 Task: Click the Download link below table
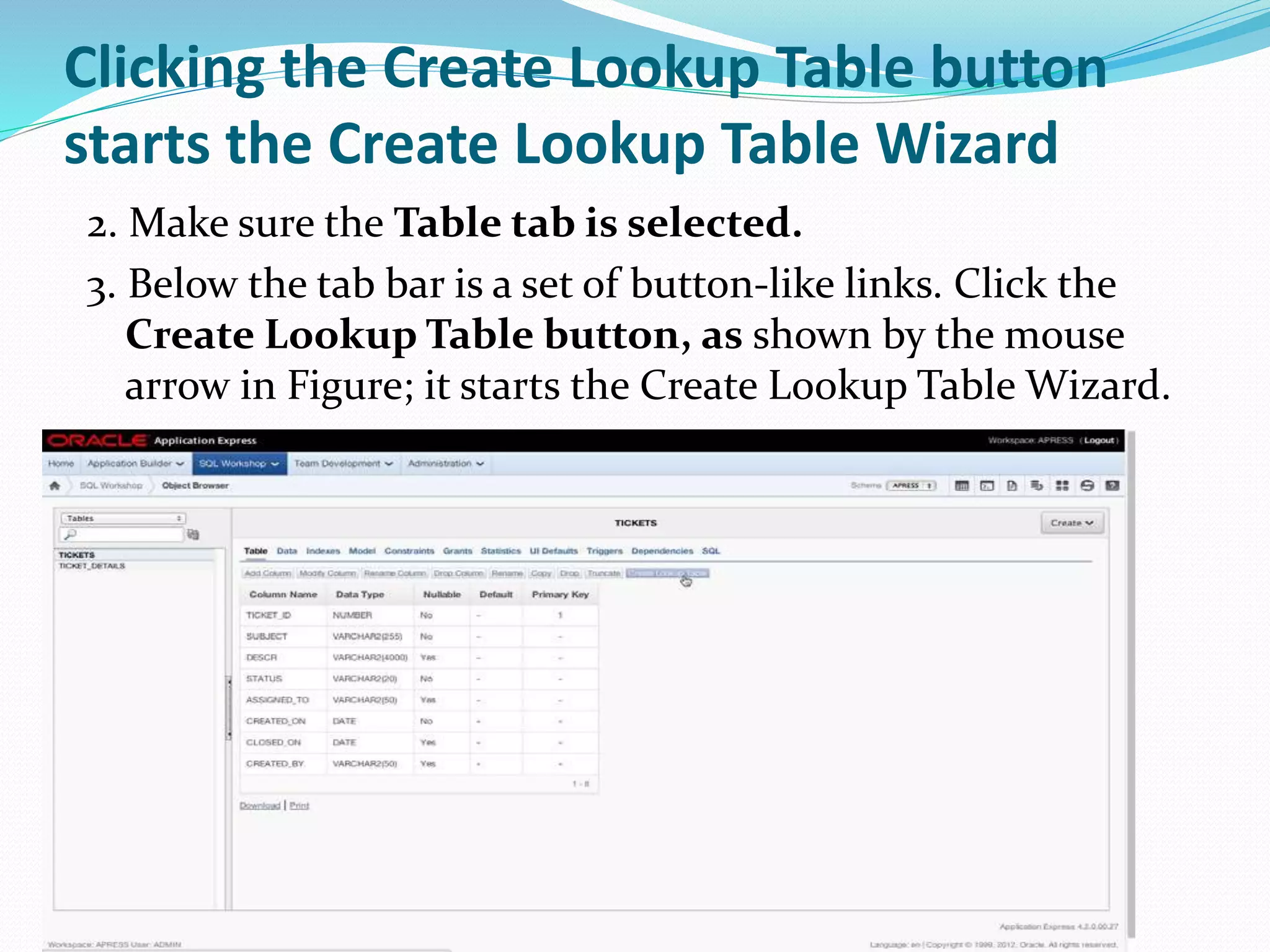click(260, 805)
